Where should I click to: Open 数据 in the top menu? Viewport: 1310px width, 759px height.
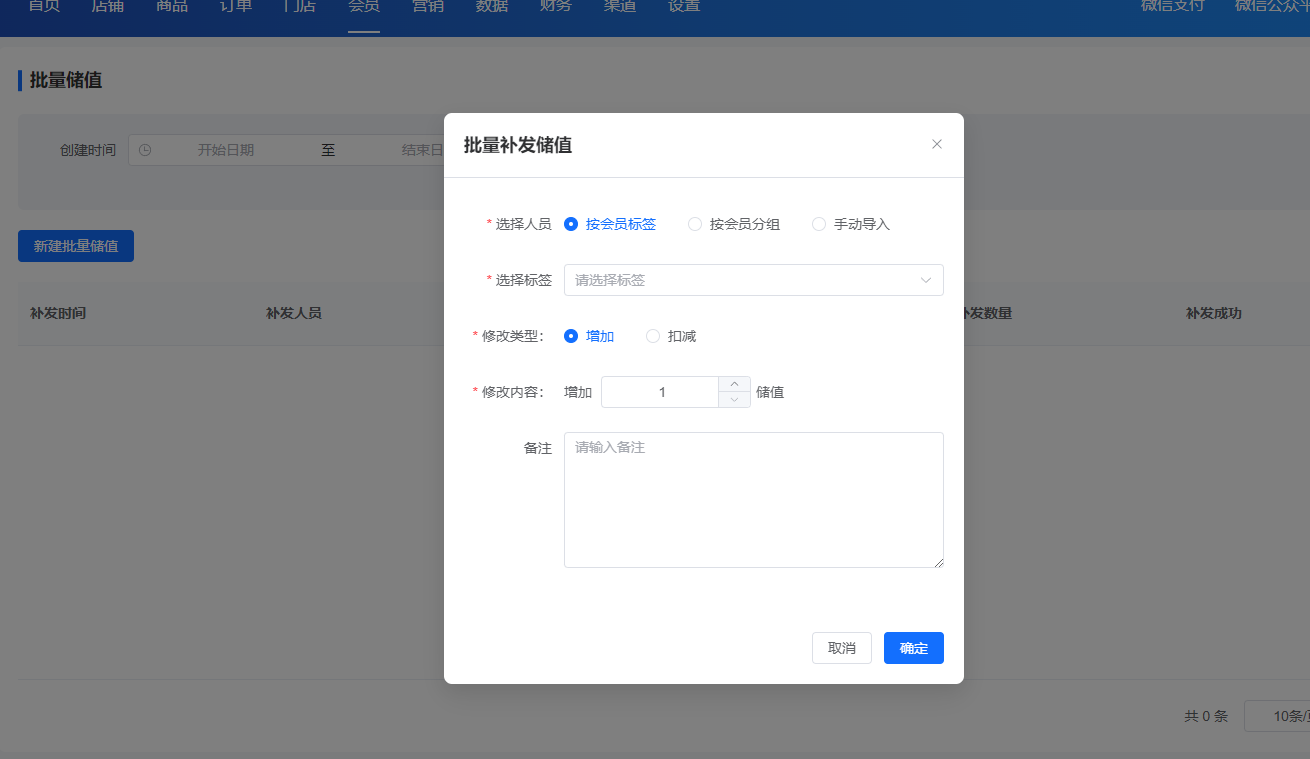point(492,8)
